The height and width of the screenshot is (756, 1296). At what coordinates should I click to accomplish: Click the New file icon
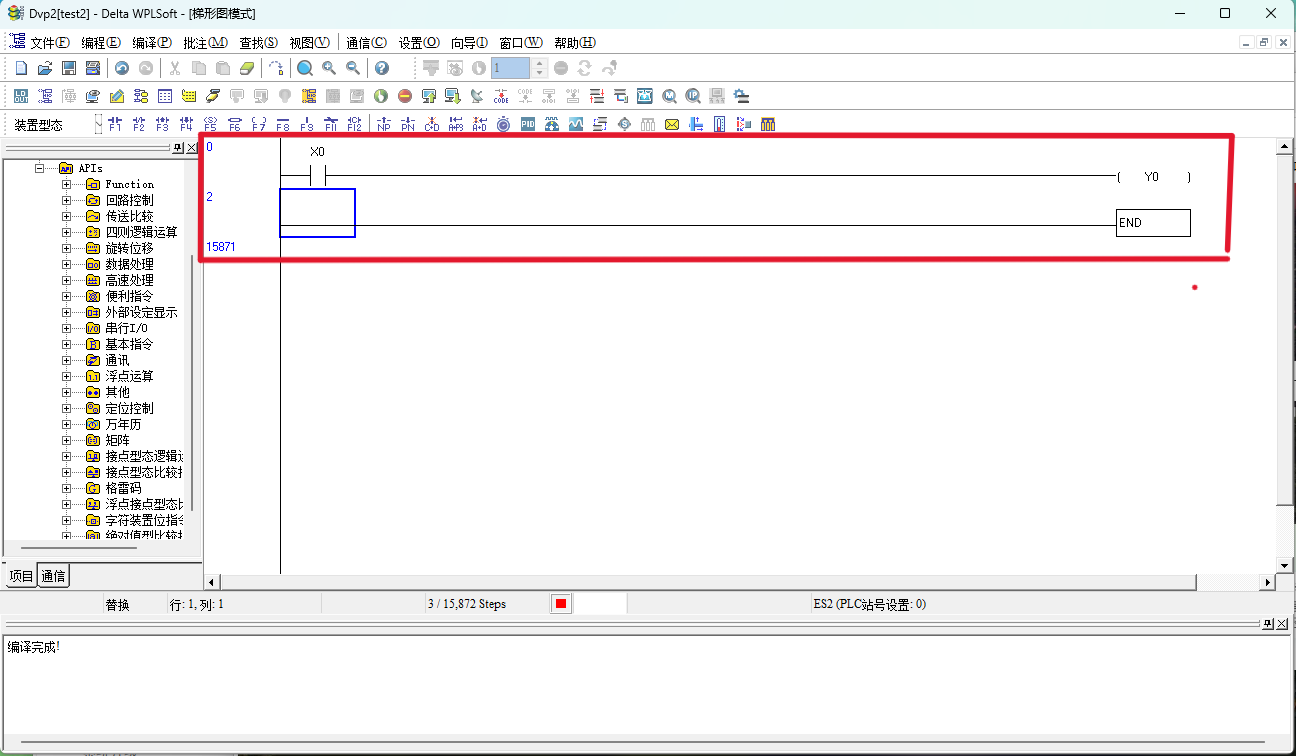(x=21, y=68)
